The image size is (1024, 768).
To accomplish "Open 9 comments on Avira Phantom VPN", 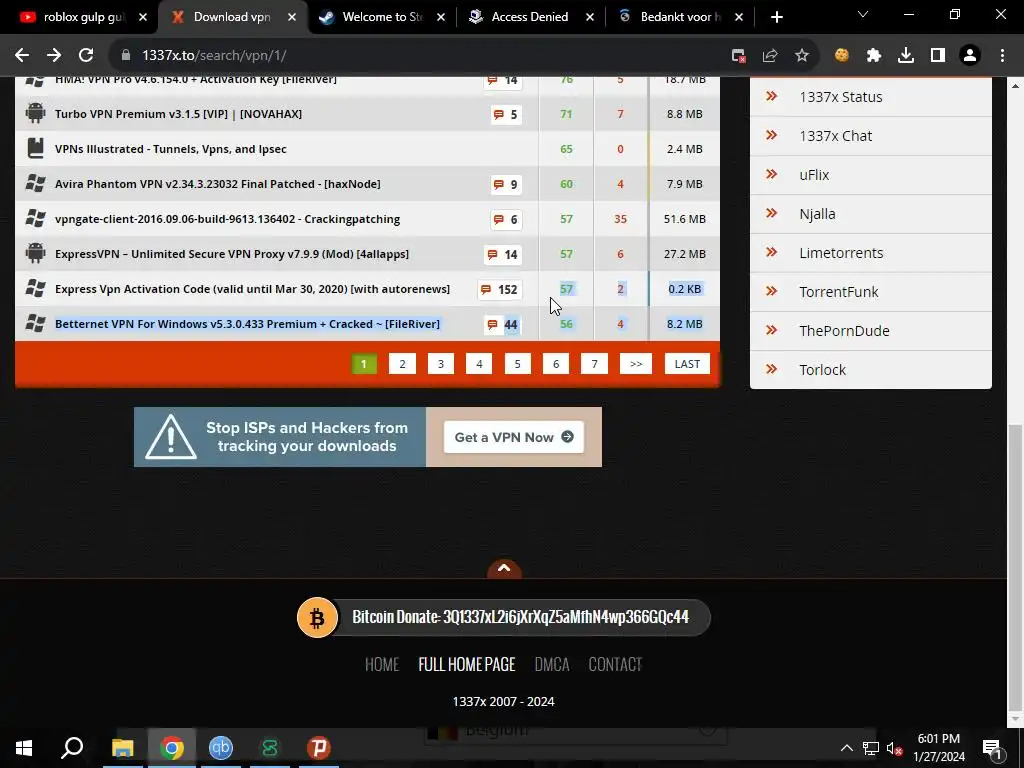I will click(x=506, y=184).
